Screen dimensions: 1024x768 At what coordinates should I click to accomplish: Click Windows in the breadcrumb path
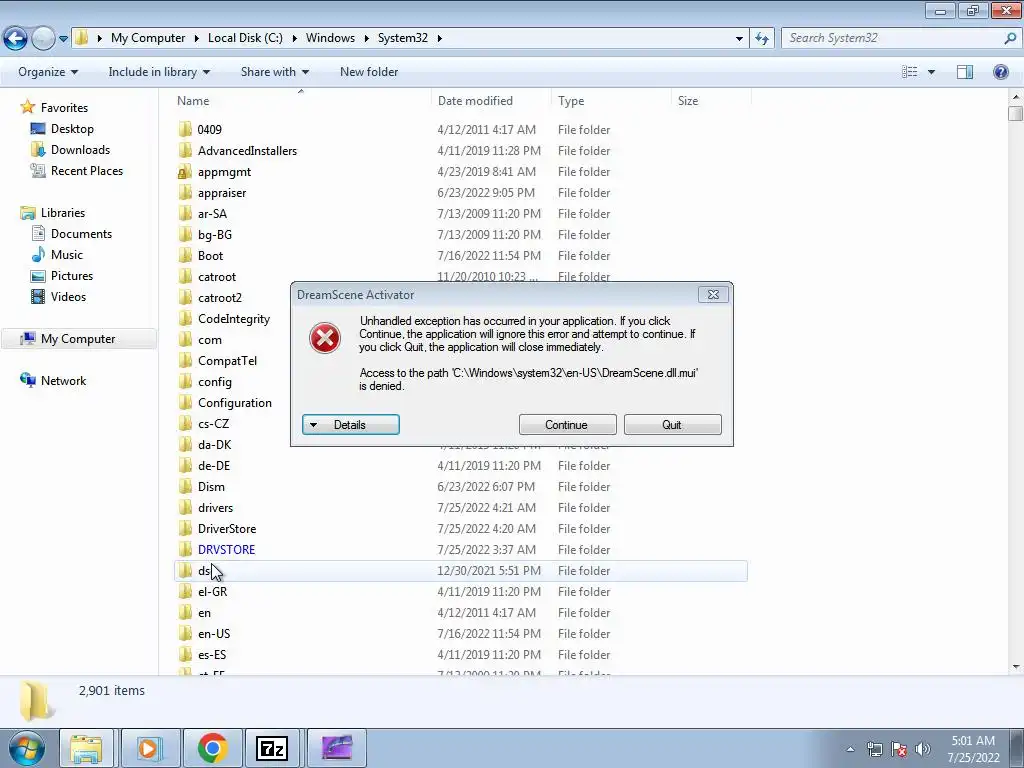point(330,38)
